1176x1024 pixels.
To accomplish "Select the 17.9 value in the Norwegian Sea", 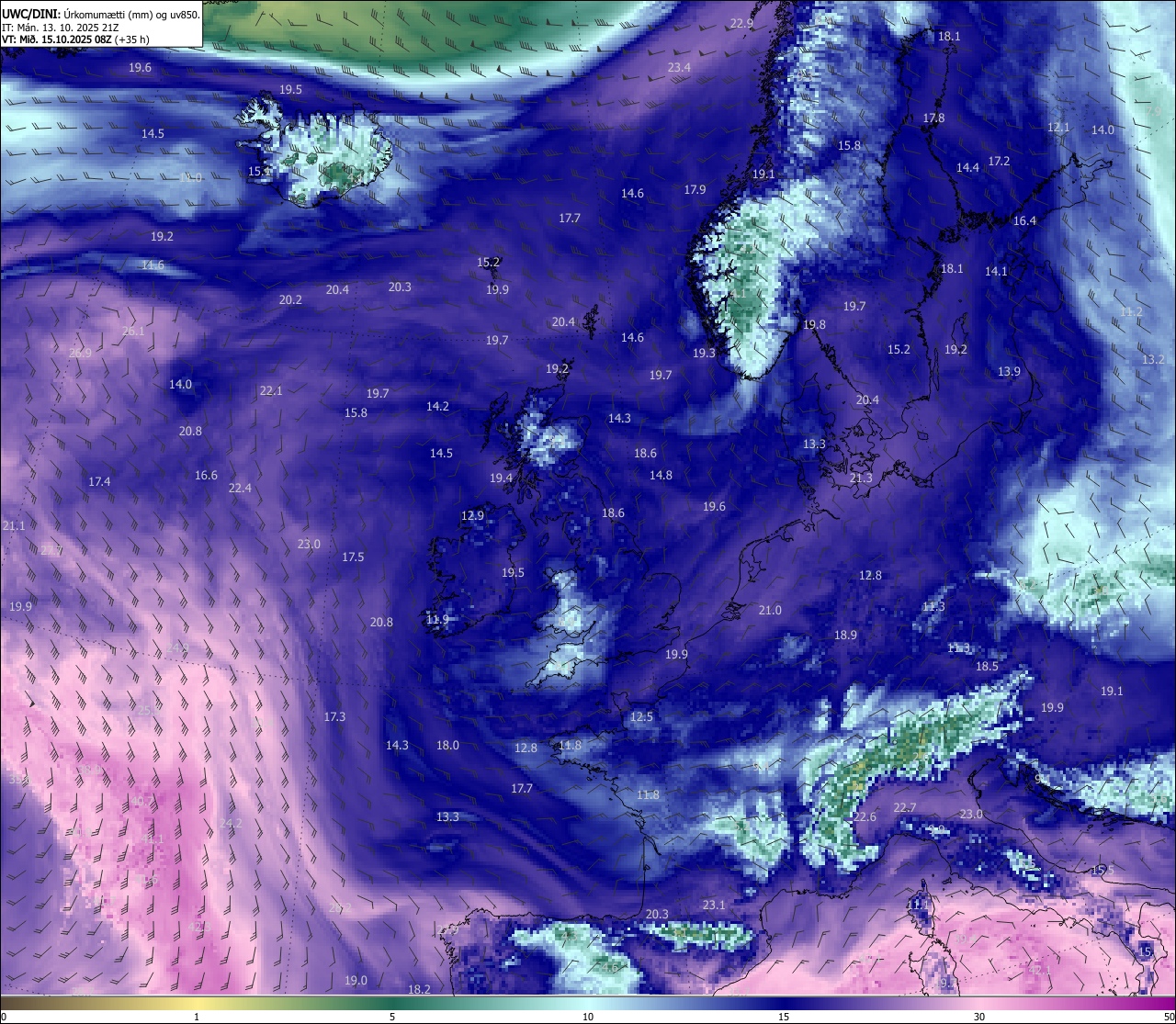I will point(695,189).
